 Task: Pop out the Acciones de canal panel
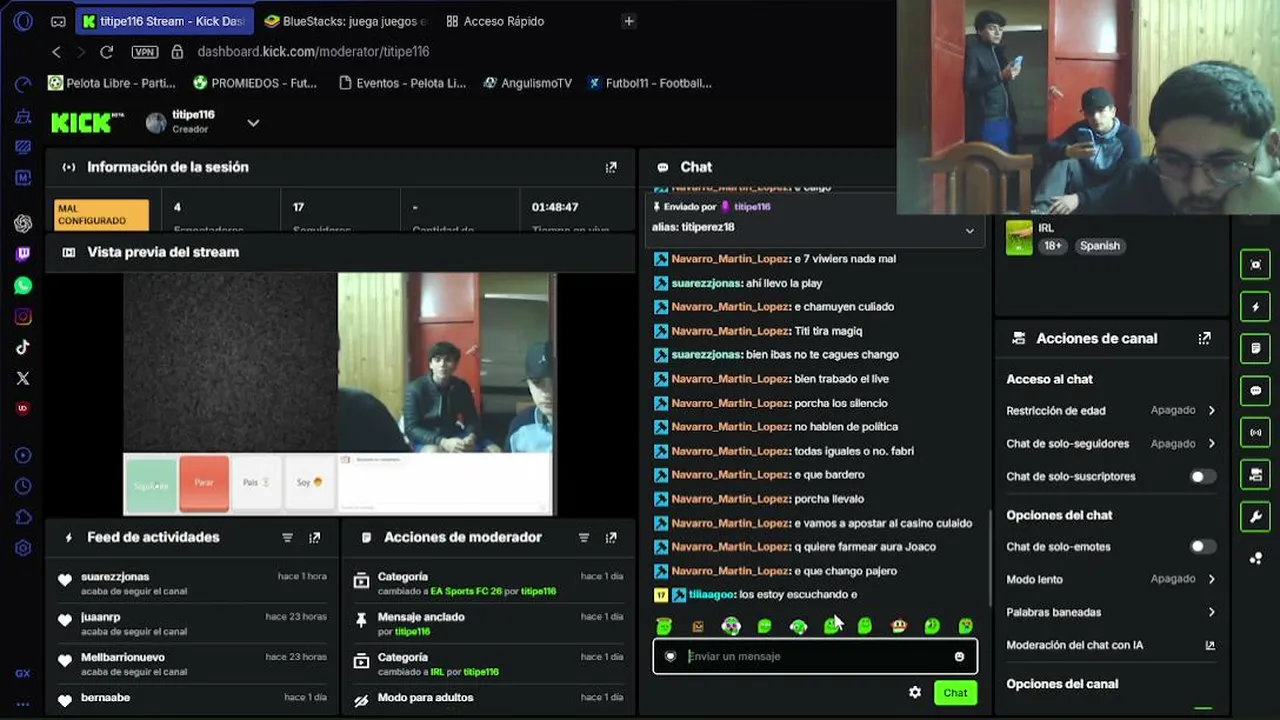(x=1204, y=339)
